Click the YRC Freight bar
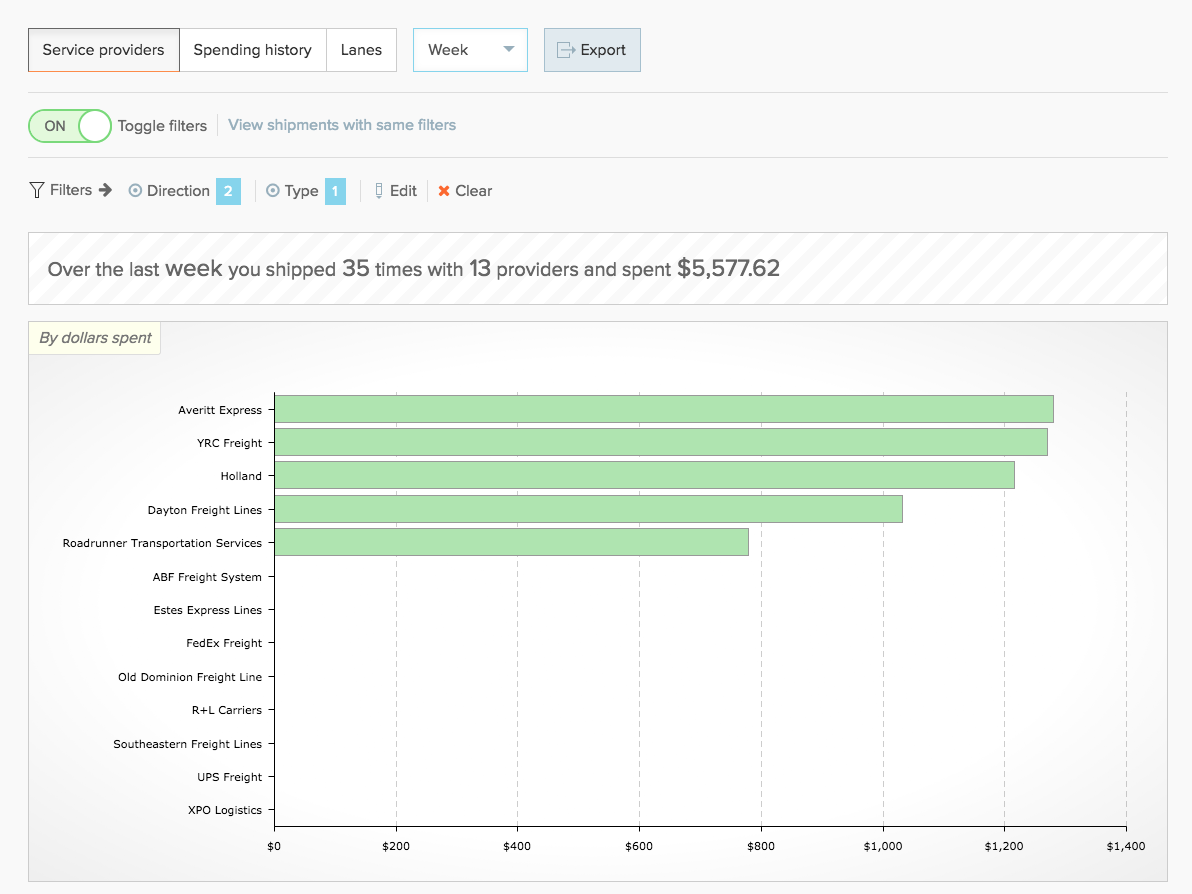This screenshot has height=894, width=1192. pos(661,442)
